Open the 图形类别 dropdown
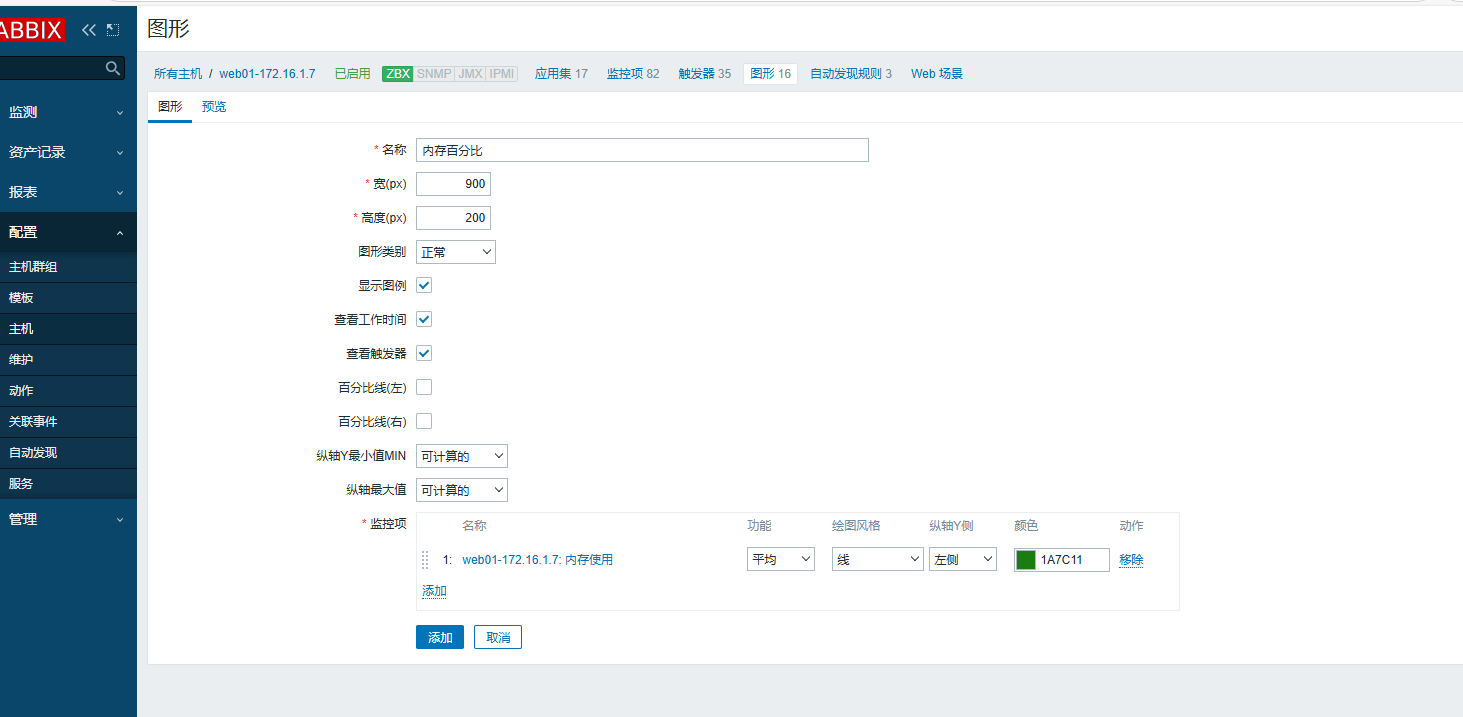 456,252
